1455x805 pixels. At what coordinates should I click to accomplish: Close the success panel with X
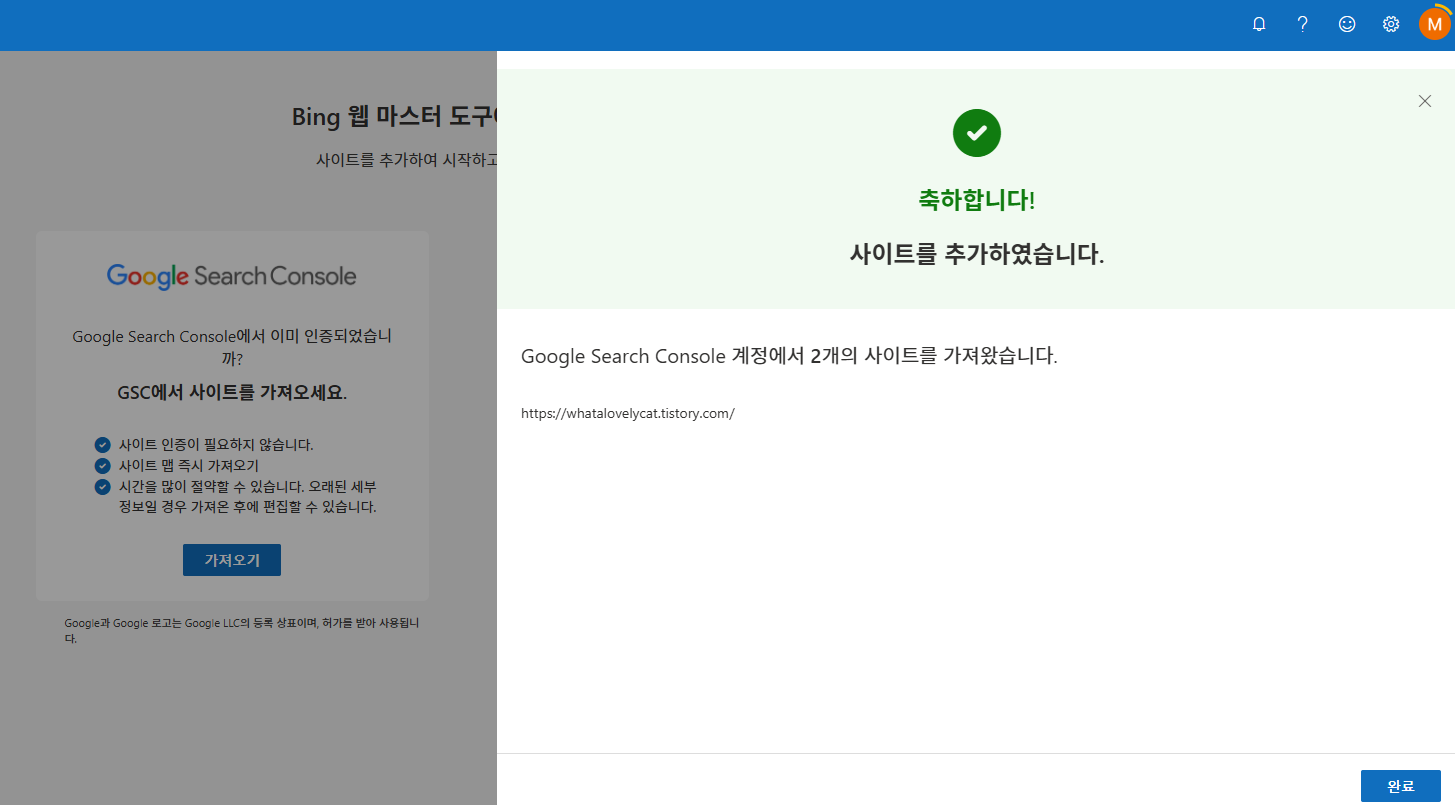click(x=1425, y=101)
